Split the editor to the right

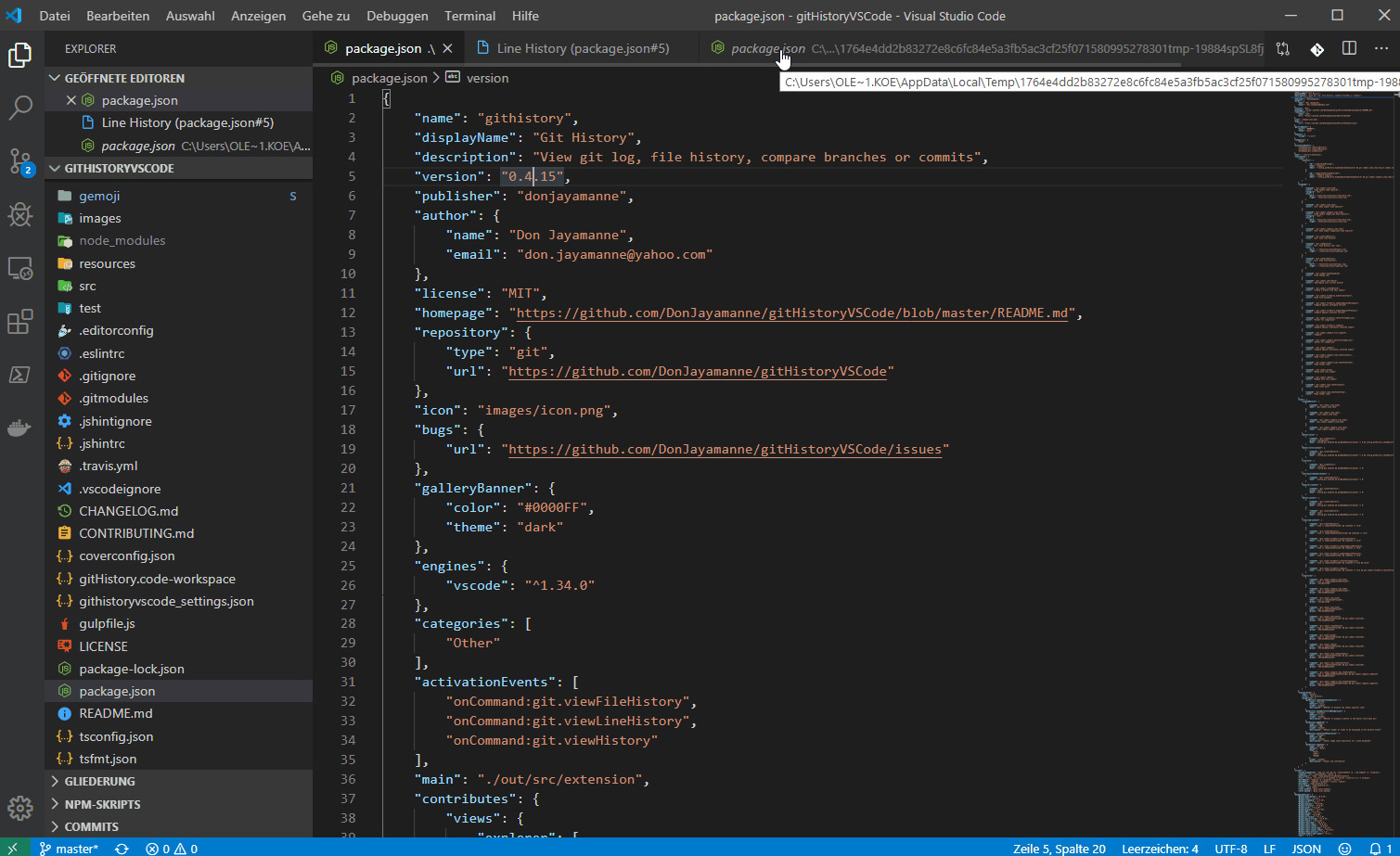pos(1349,48)
